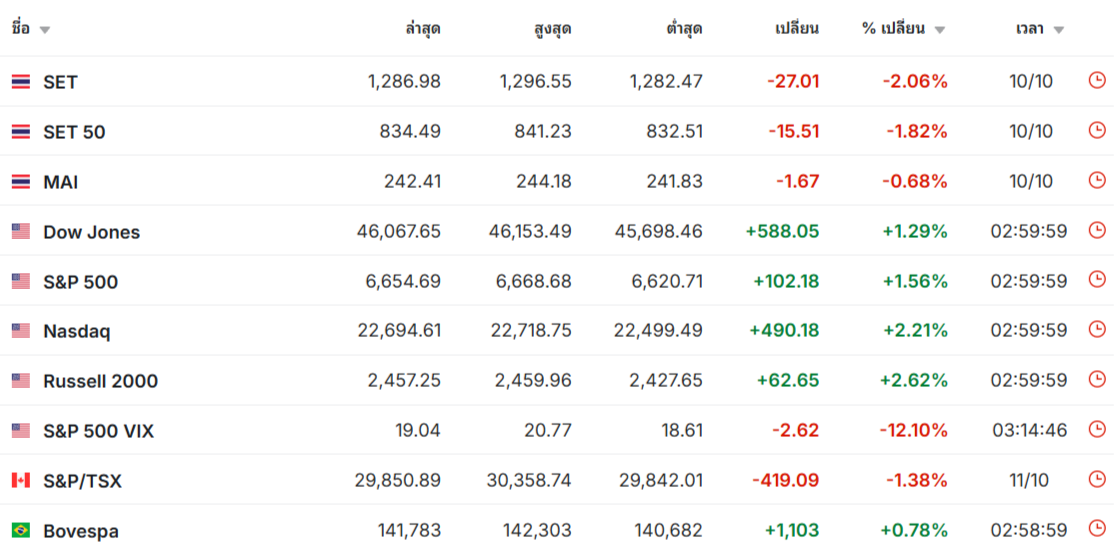
Task: Sort the table by the ชื่อ column arrow
Action: click(x=45, y=30)
